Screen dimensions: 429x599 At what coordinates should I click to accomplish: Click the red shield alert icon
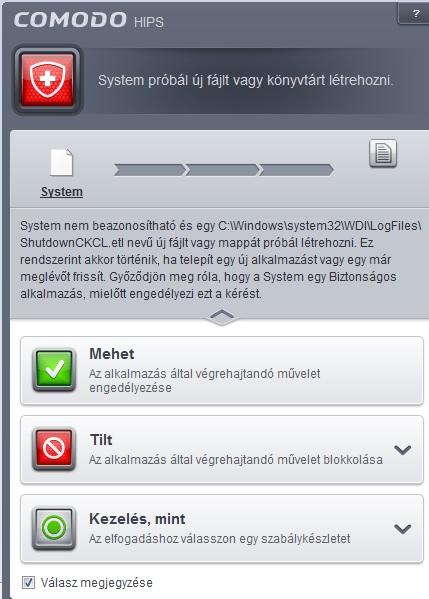[x=47, y=80]
